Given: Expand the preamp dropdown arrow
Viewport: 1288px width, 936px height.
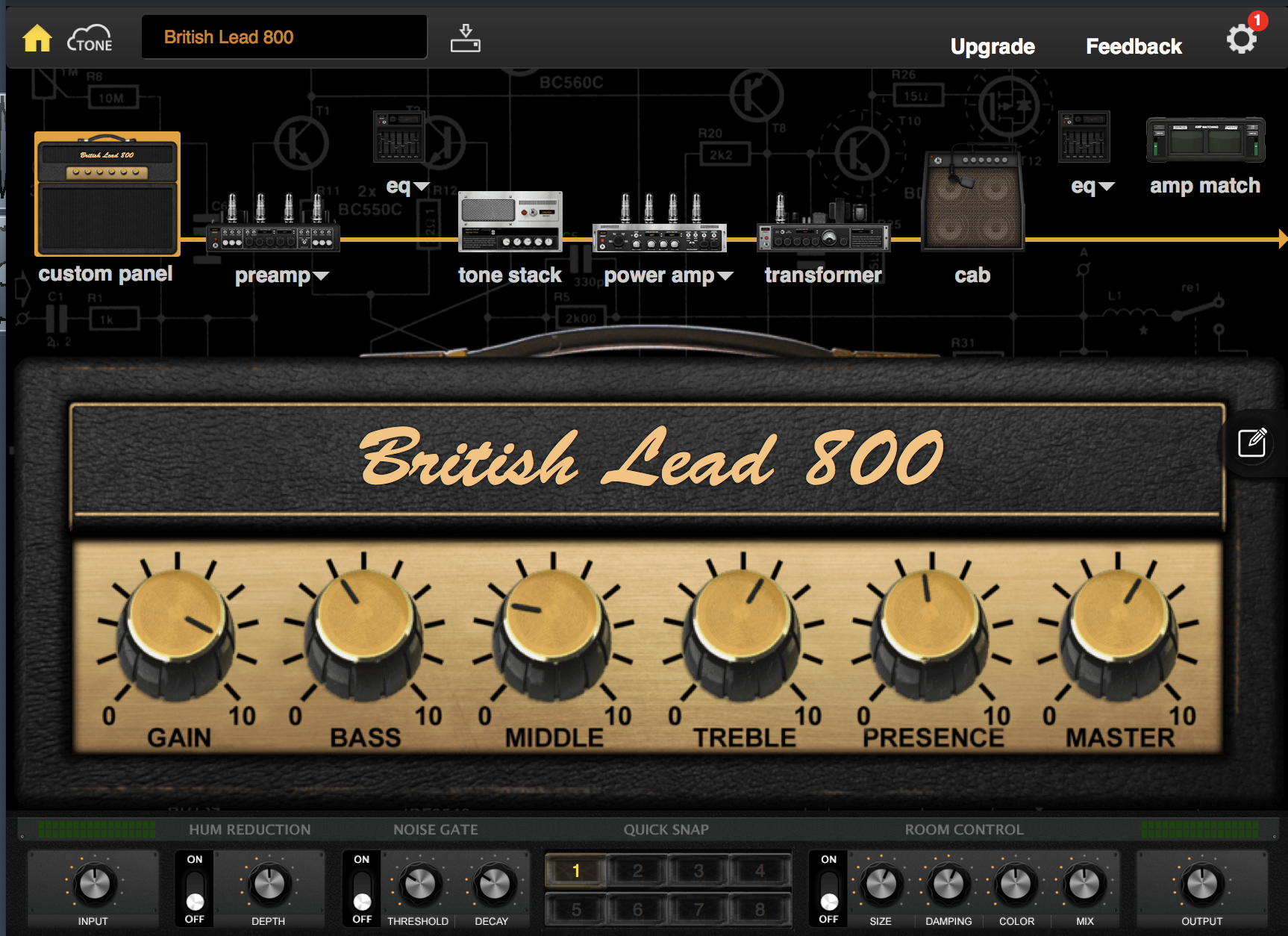Looking at the screenshot, I should point(321,276).
